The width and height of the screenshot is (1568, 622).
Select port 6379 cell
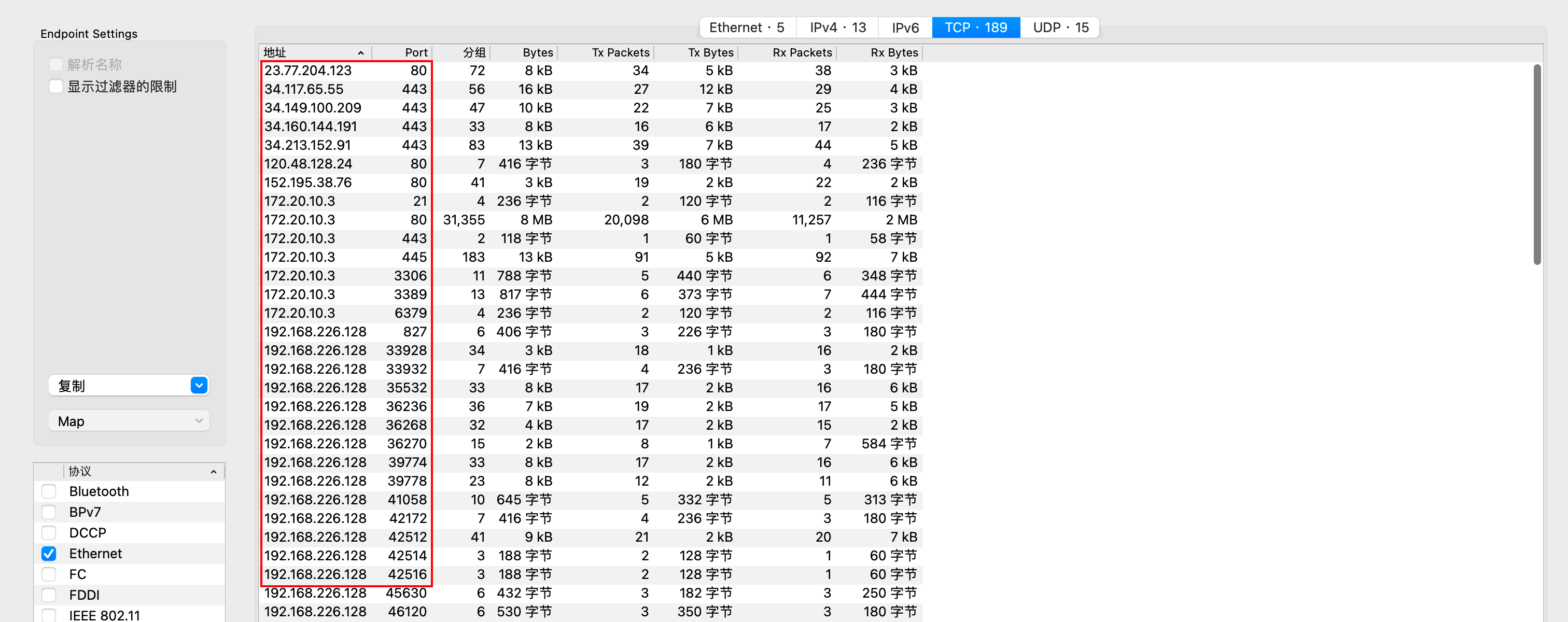tap(410, 313)
